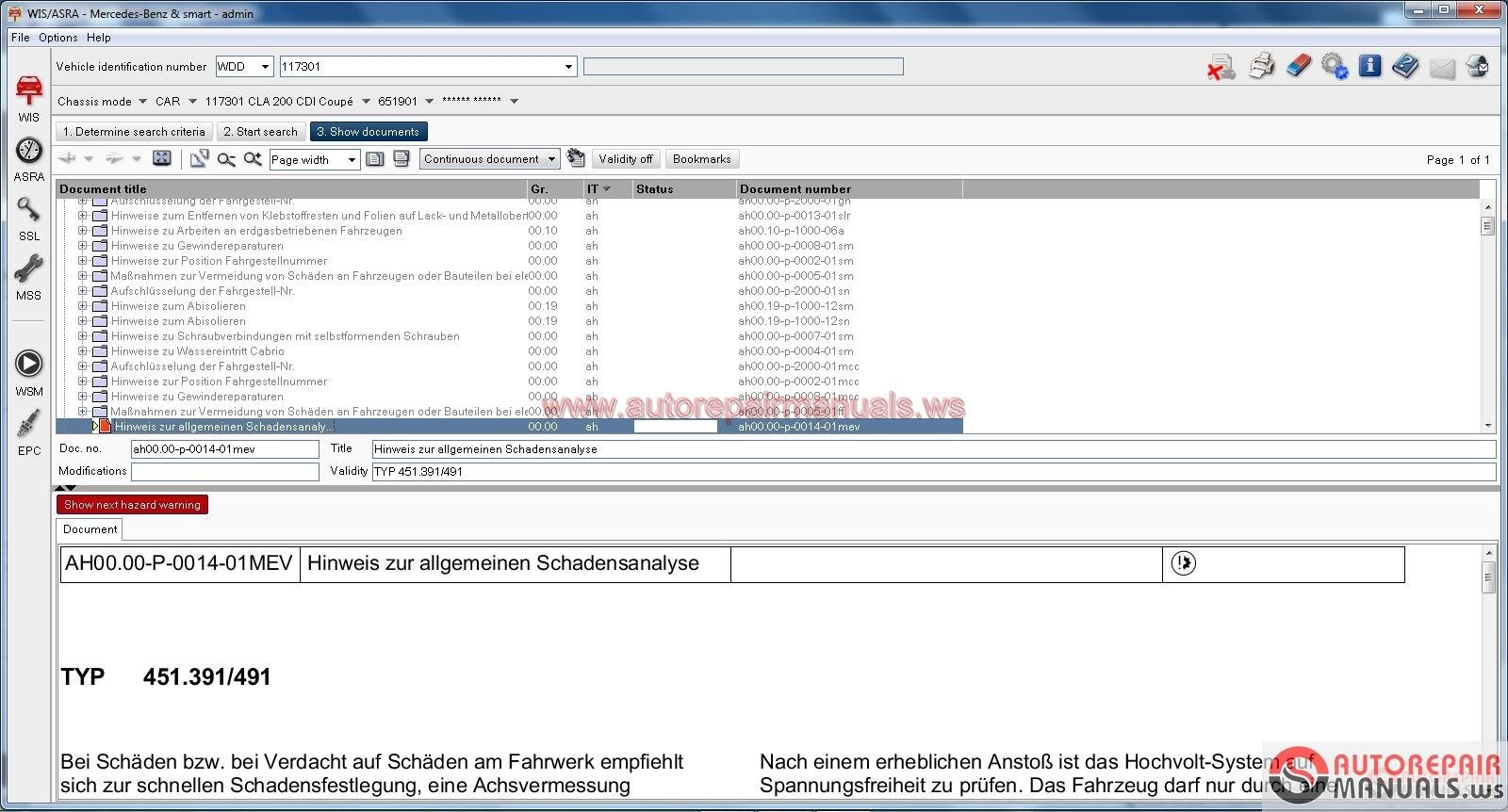Click the Gr. column header

555,189
